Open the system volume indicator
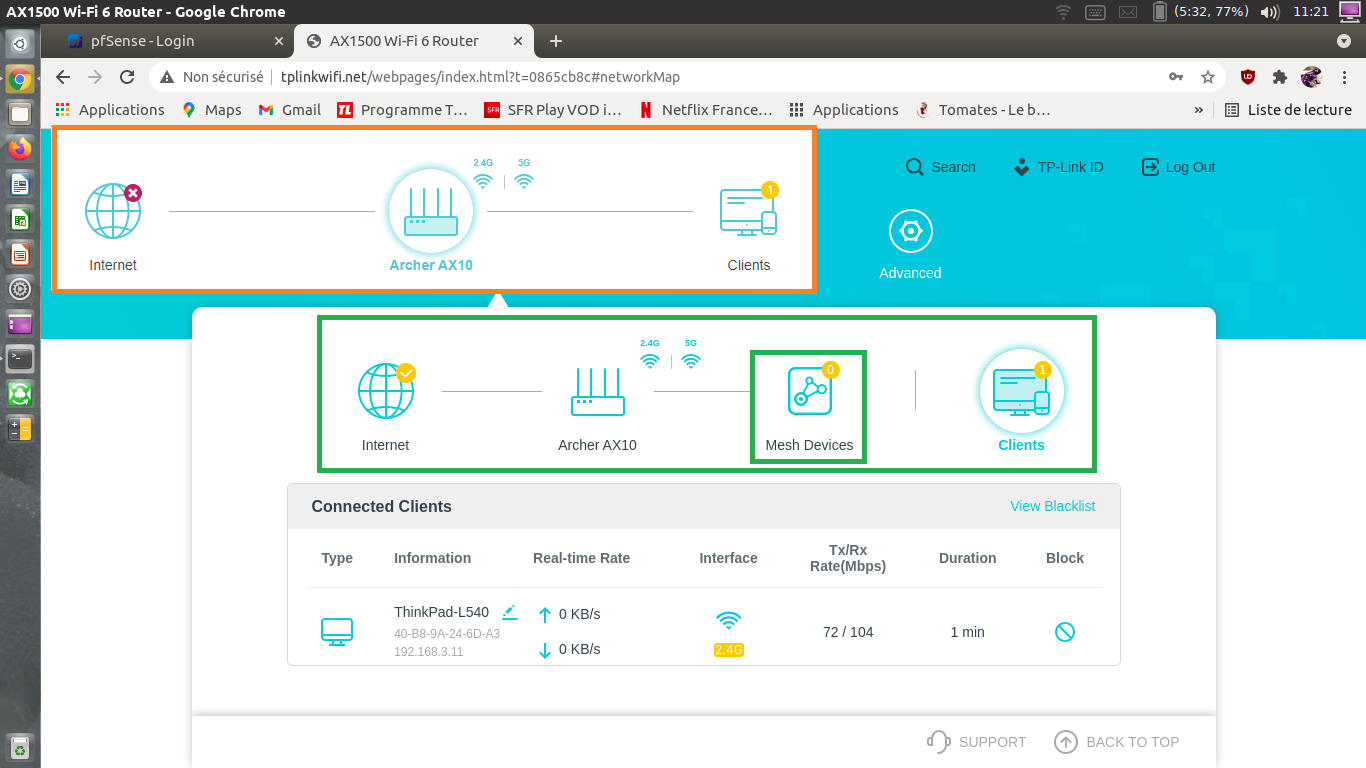Viewport: 1366px width, 768px height. tap(1270, 12)
